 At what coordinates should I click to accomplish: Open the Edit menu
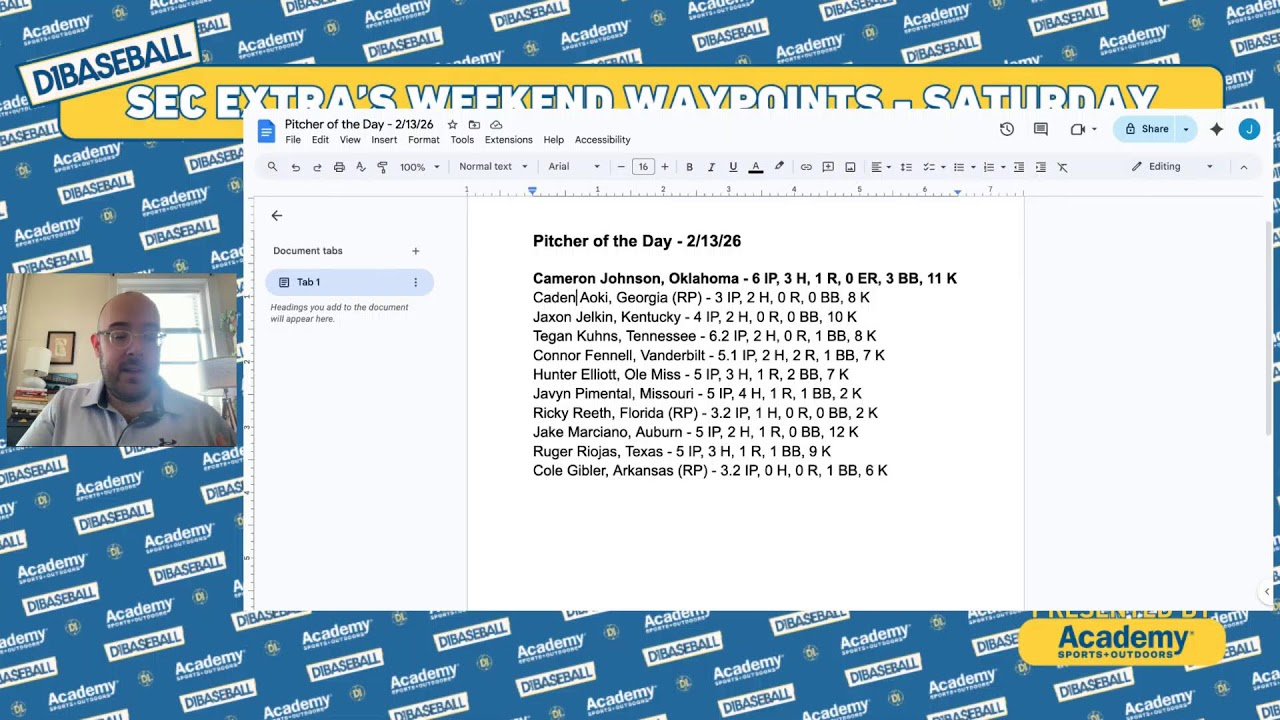click(x=320, y=140)
